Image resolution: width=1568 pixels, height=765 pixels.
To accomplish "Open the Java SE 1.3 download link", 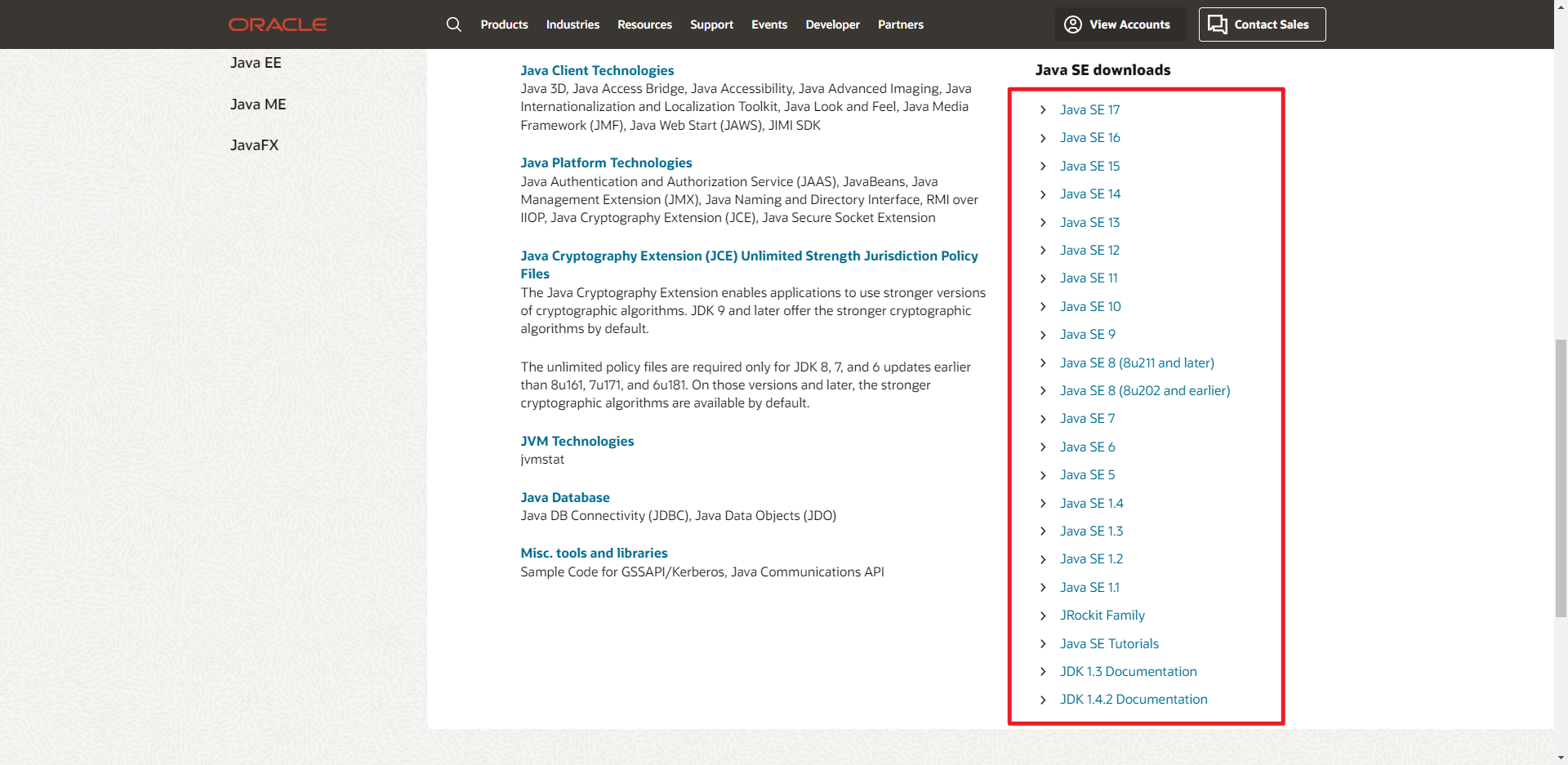I will click(1092, 531).
